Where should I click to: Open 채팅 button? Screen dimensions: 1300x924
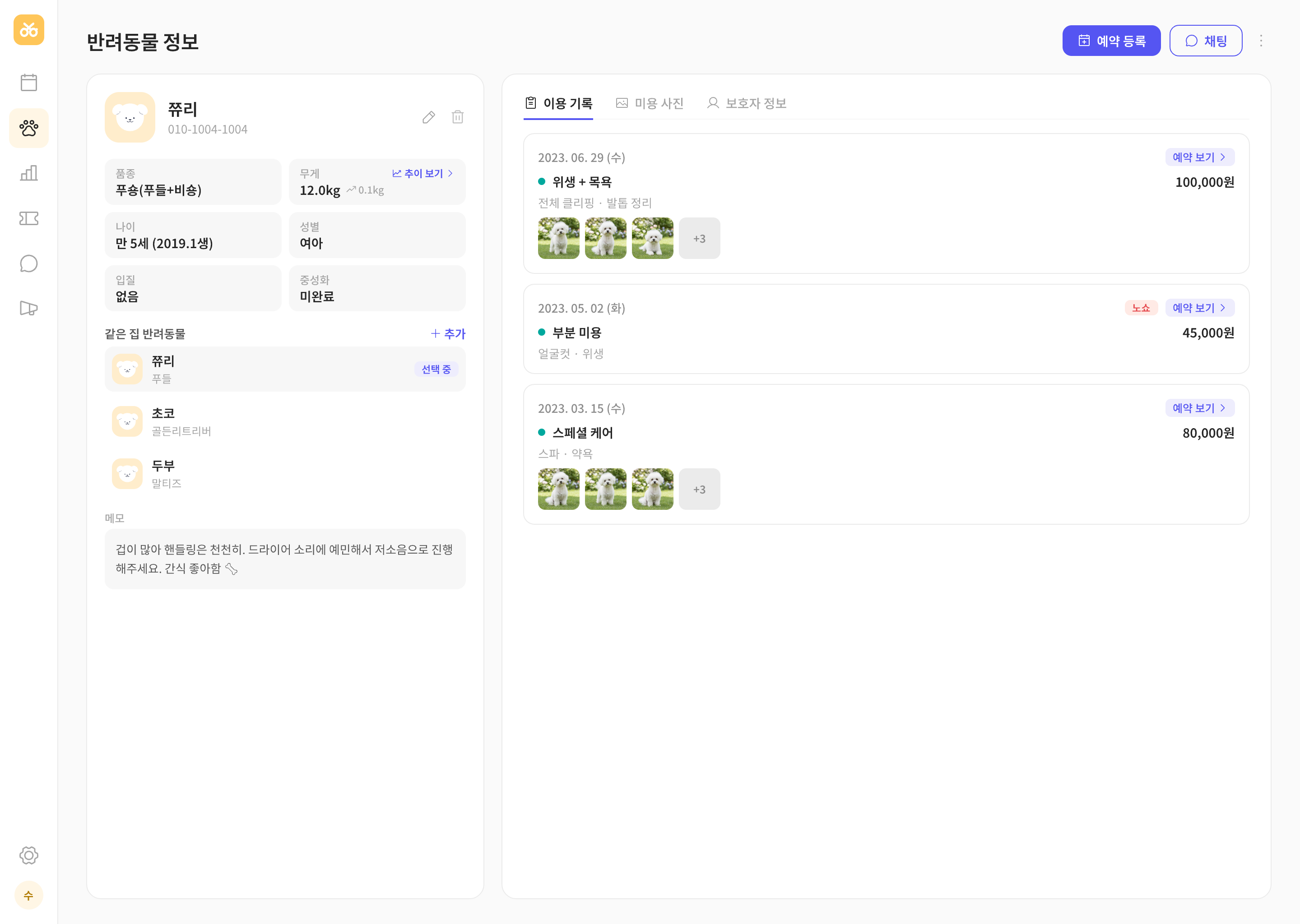(1206, 41)
